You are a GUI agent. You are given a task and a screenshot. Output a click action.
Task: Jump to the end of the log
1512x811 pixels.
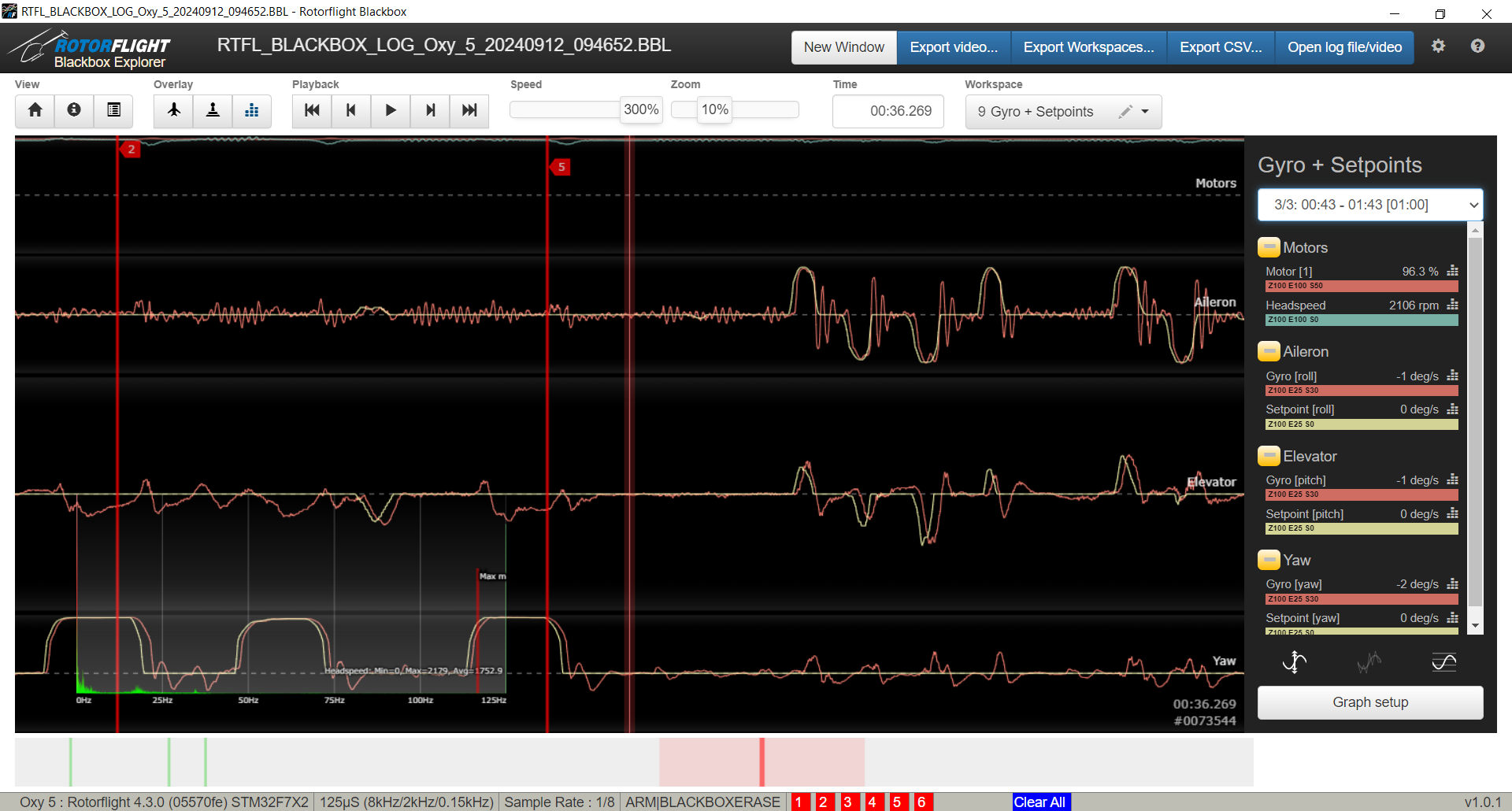point(469,110)
